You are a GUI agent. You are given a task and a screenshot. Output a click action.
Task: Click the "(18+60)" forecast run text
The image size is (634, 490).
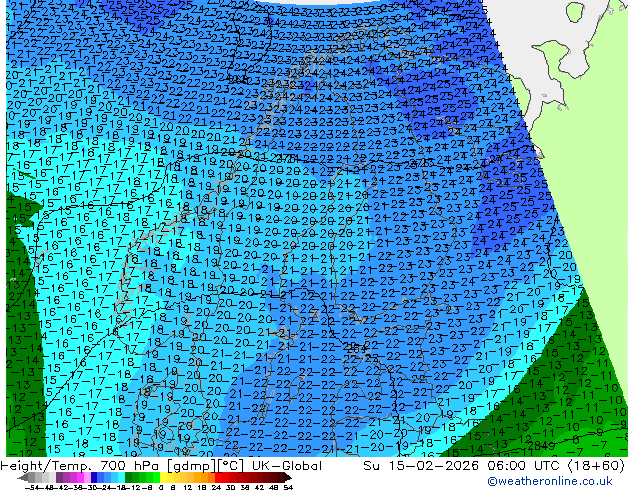(x=596, y=466)
